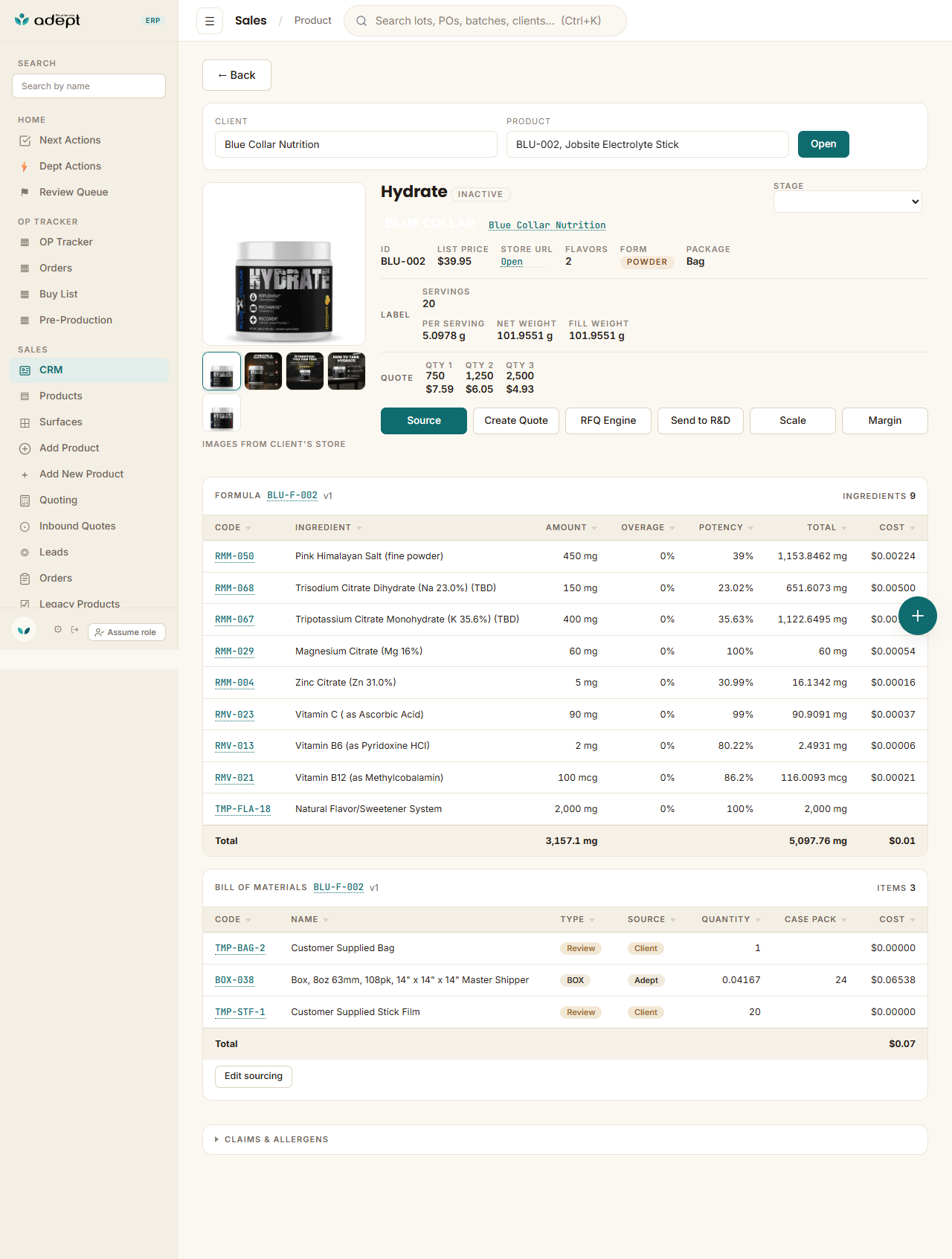This screenshot has height=1259, width=952.
Task: Open Surfaces in the sidebar
Action: coord(89,422)
